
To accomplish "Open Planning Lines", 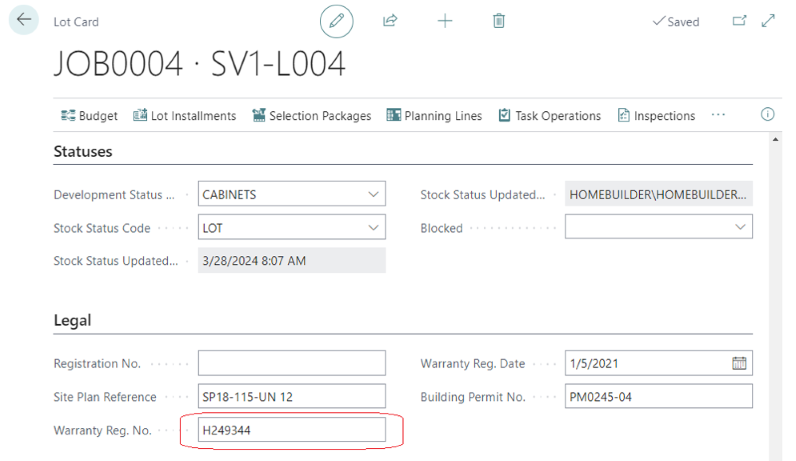I will tap(434, 116).
